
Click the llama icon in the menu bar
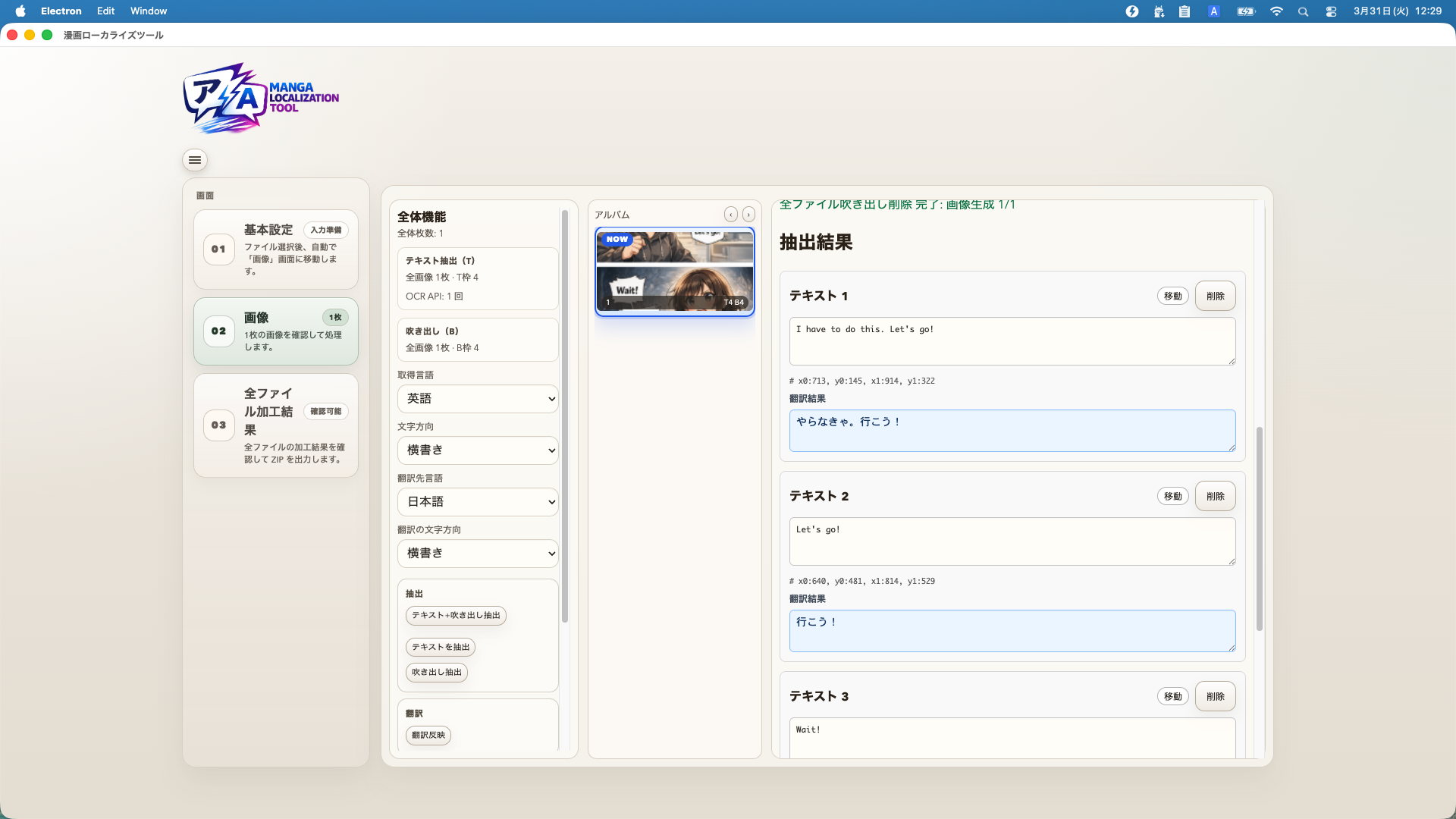1159,11
